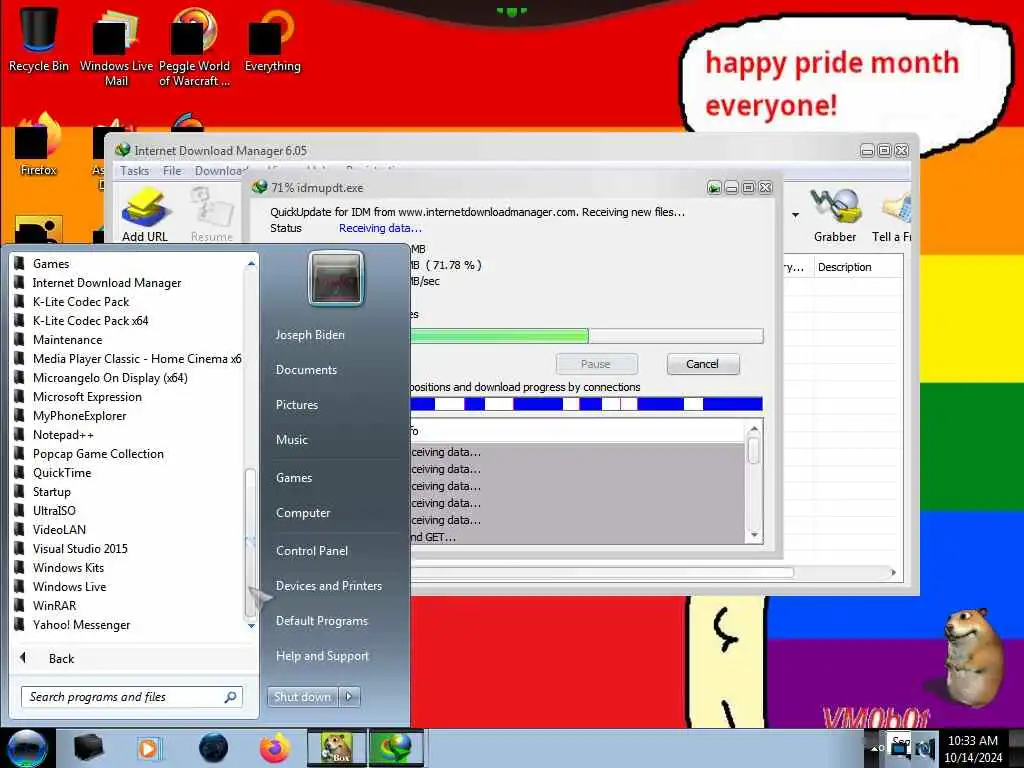Screen dimensions: 1024x768
Task: Click the Tasks menu in IDM
Action: coord(135,171)
